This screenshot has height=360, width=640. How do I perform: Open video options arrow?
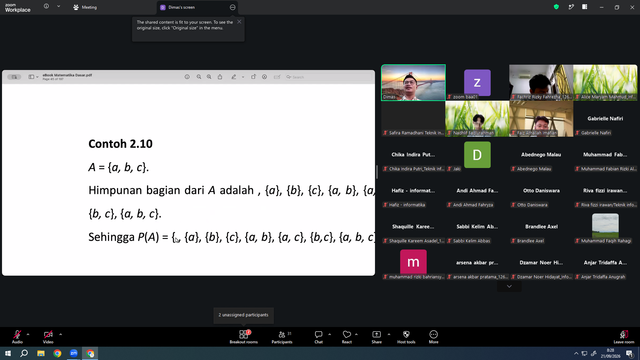60,334
